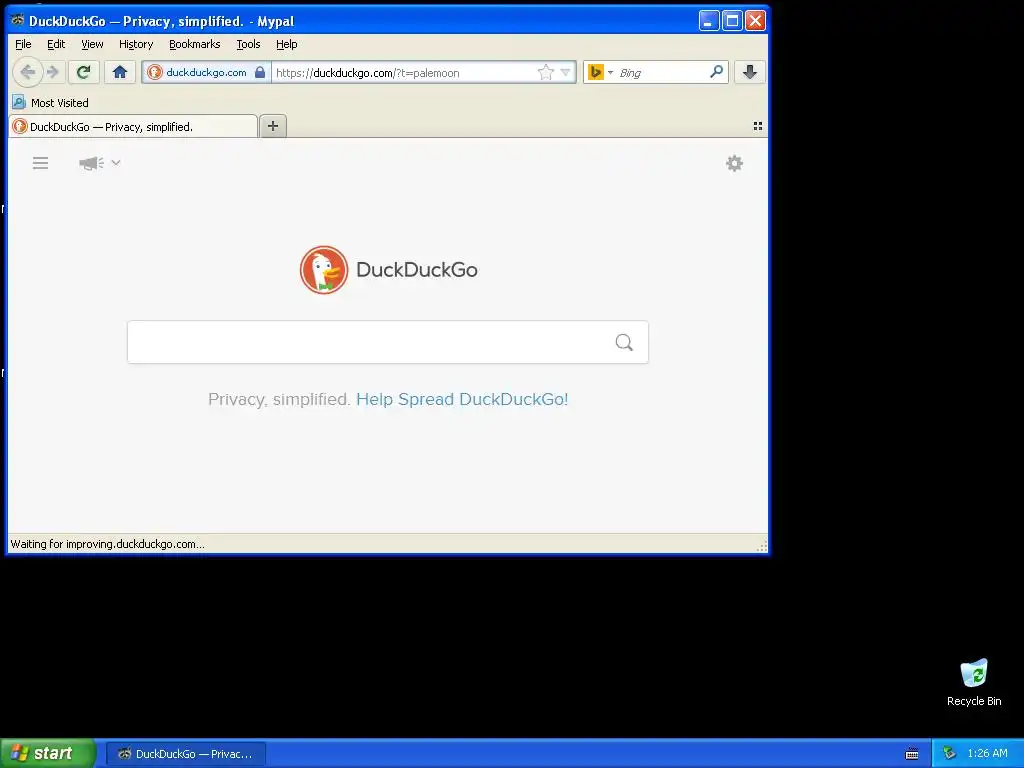Open the DuckDuckGo hamburger menu

pos(40,163)
